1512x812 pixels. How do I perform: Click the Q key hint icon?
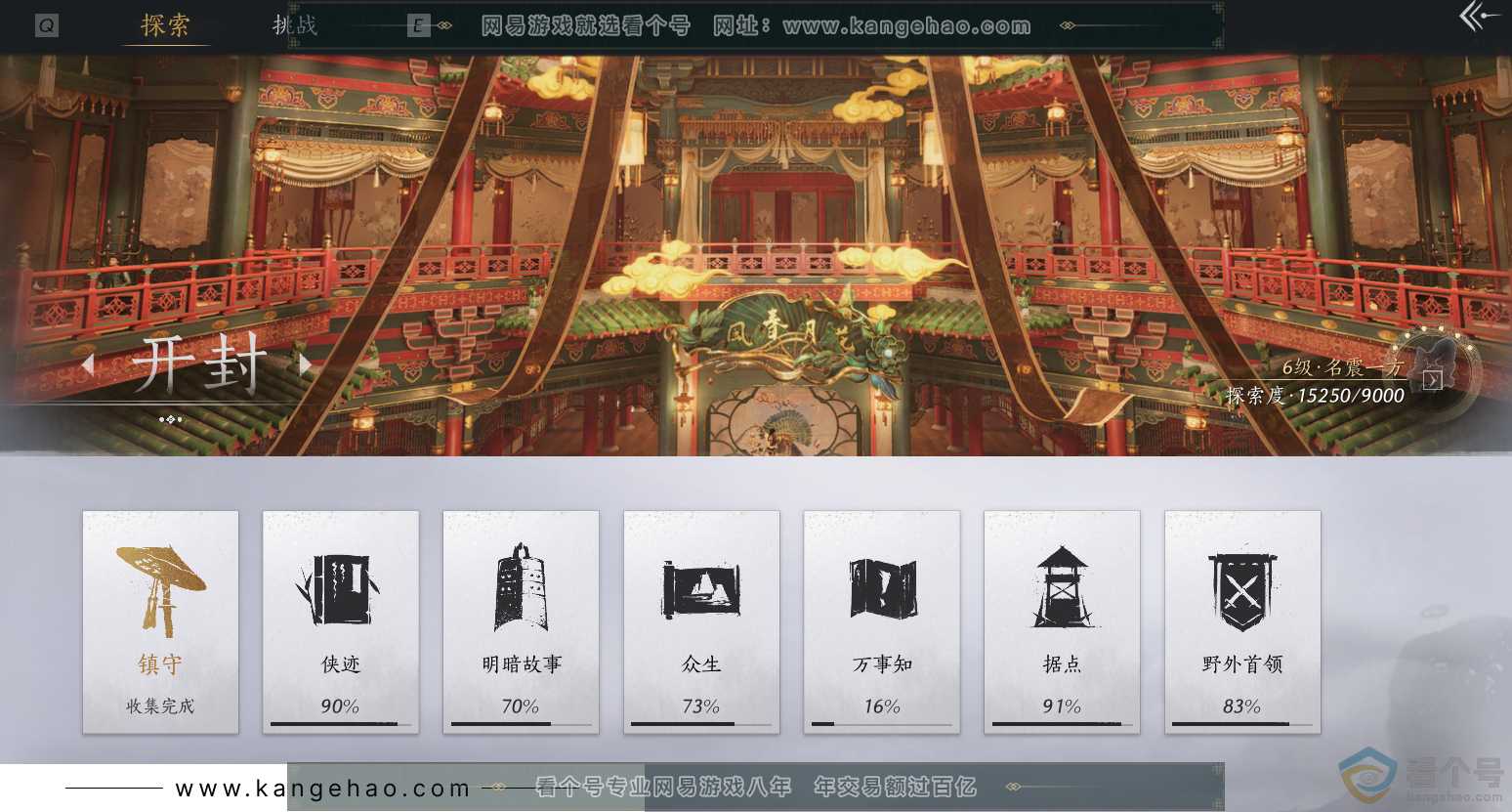coord(46,25)
